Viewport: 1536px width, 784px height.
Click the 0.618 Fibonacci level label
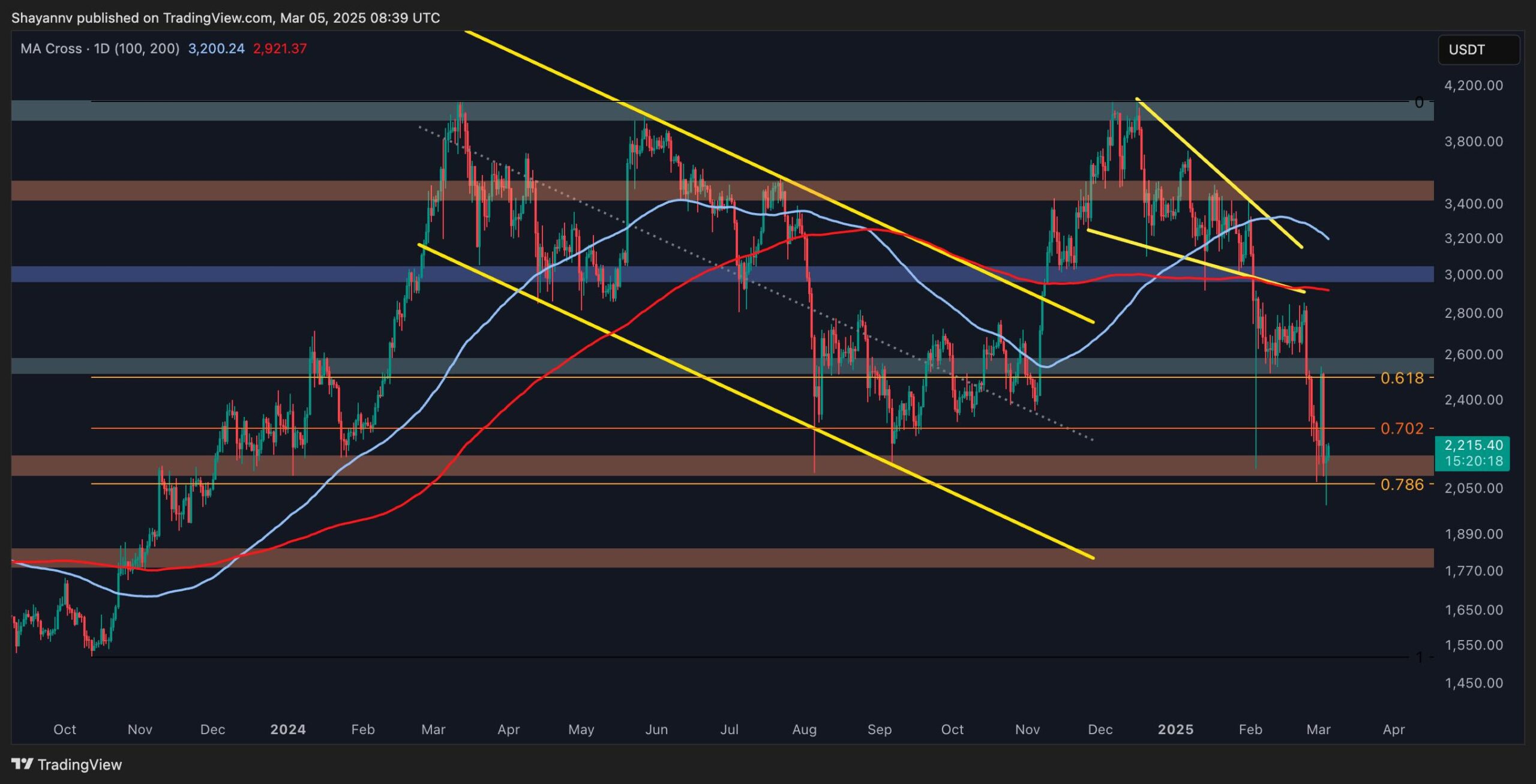[1402, 378]
